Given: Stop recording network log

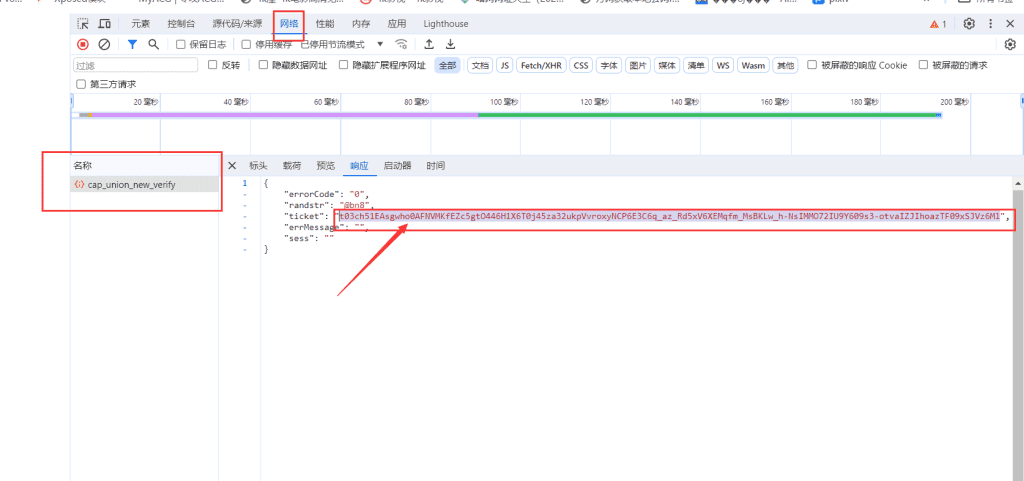Looking at the screenshot, I should pos(83,44).
